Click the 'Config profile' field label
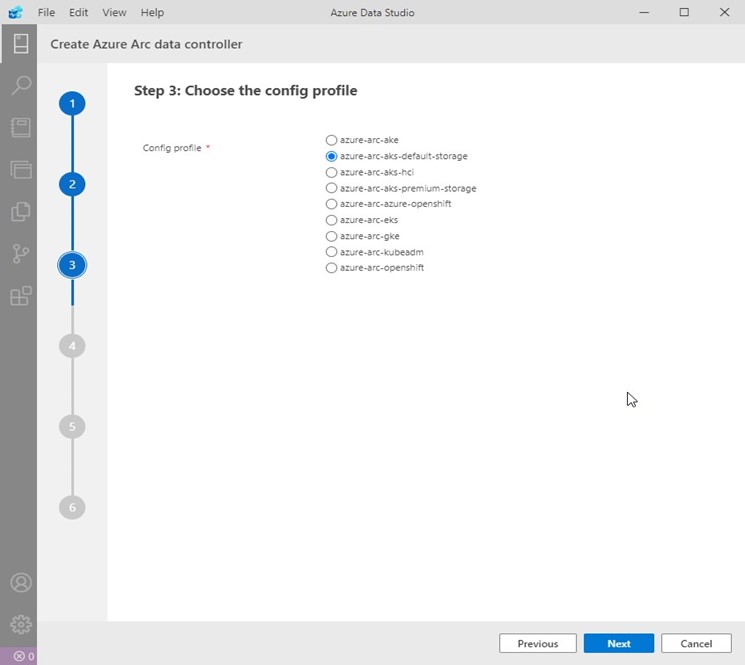The height and width of the screenshot is (665, 745). [172, 148]
